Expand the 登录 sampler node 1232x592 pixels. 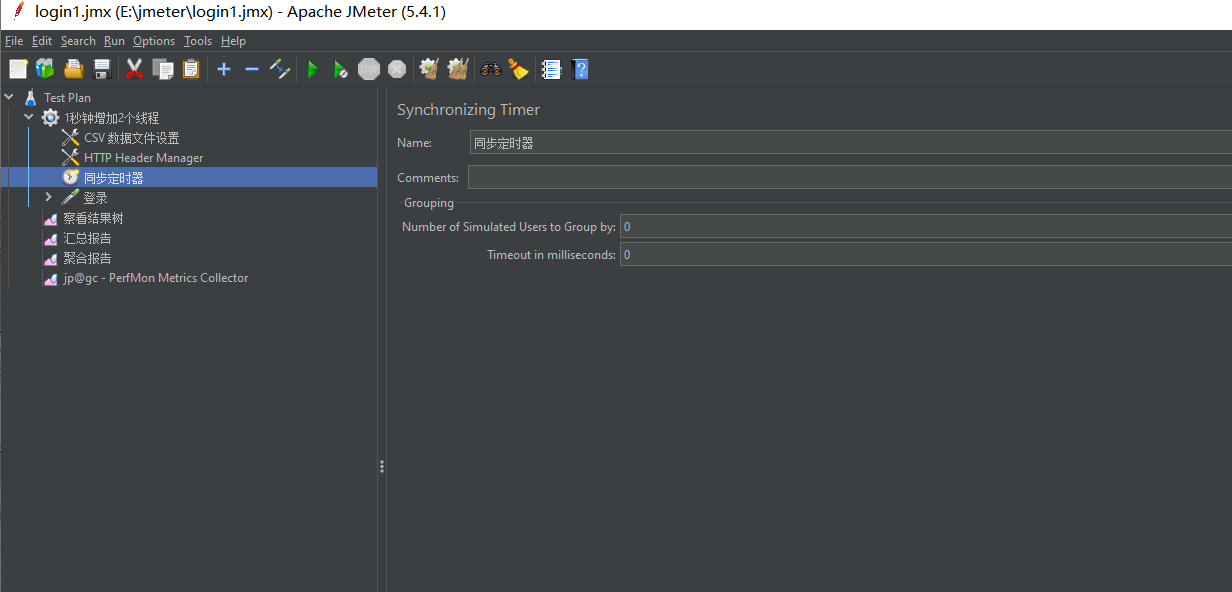pos(48,197)
